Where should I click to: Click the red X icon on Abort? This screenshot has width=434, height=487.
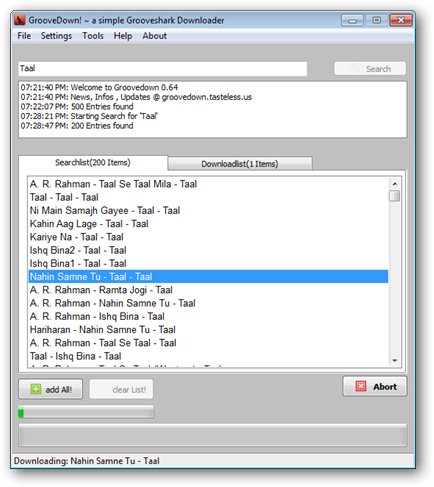pyautogui.click(x=361, y=386)
